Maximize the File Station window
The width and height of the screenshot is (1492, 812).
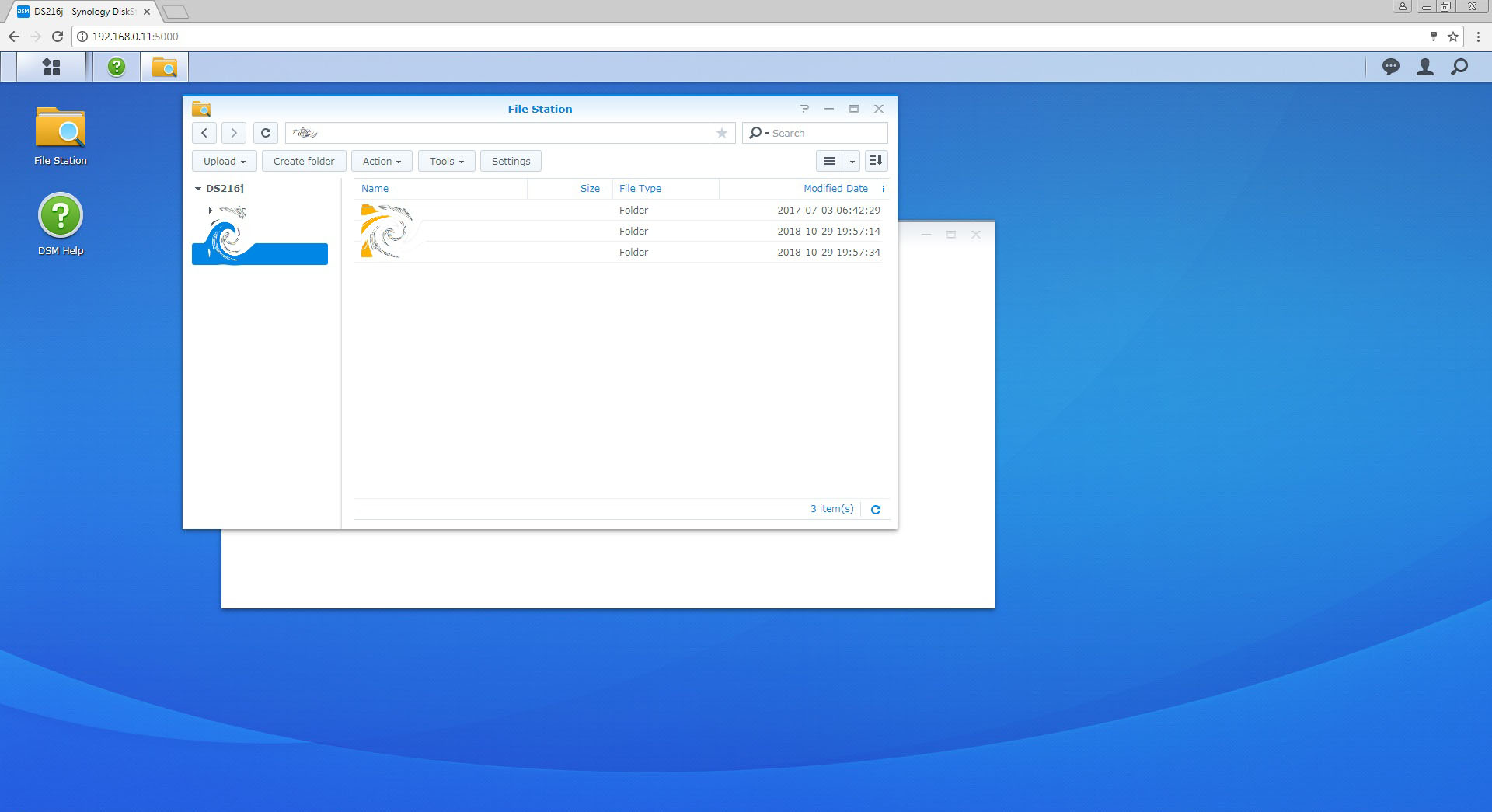pos(854,109)
